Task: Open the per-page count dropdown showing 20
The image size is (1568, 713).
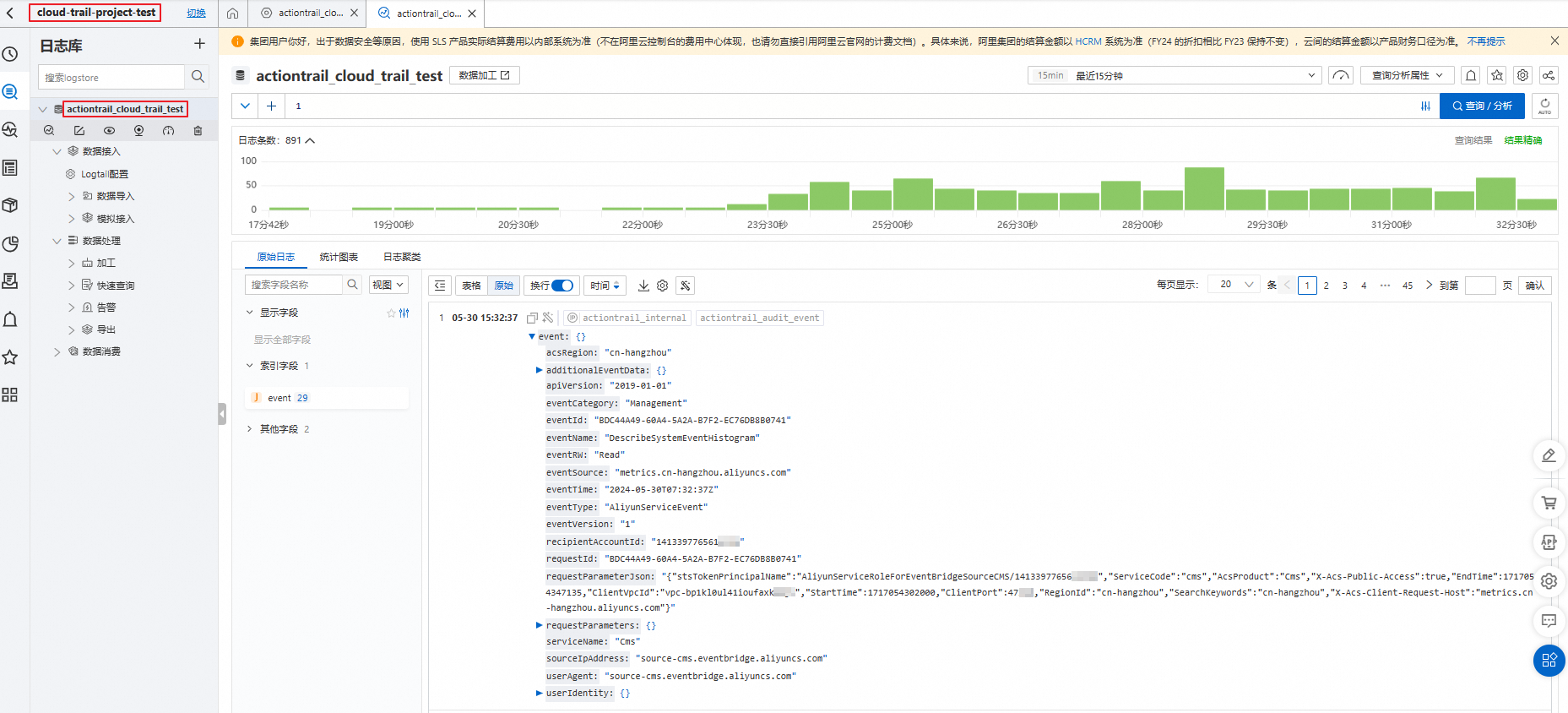Action: (1234, 285)
